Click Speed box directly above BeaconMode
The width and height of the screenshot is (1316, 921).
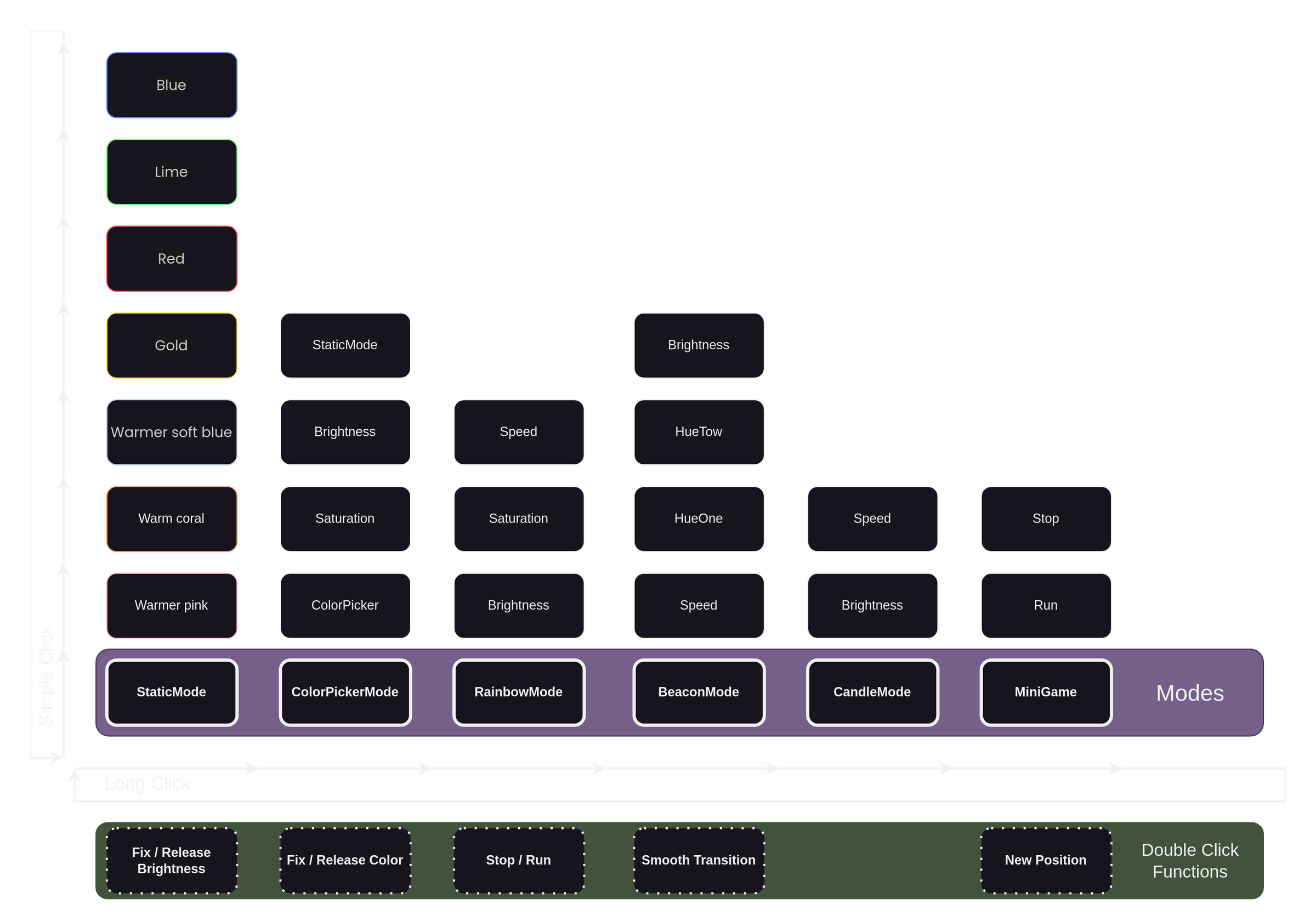tap(699, 606)
